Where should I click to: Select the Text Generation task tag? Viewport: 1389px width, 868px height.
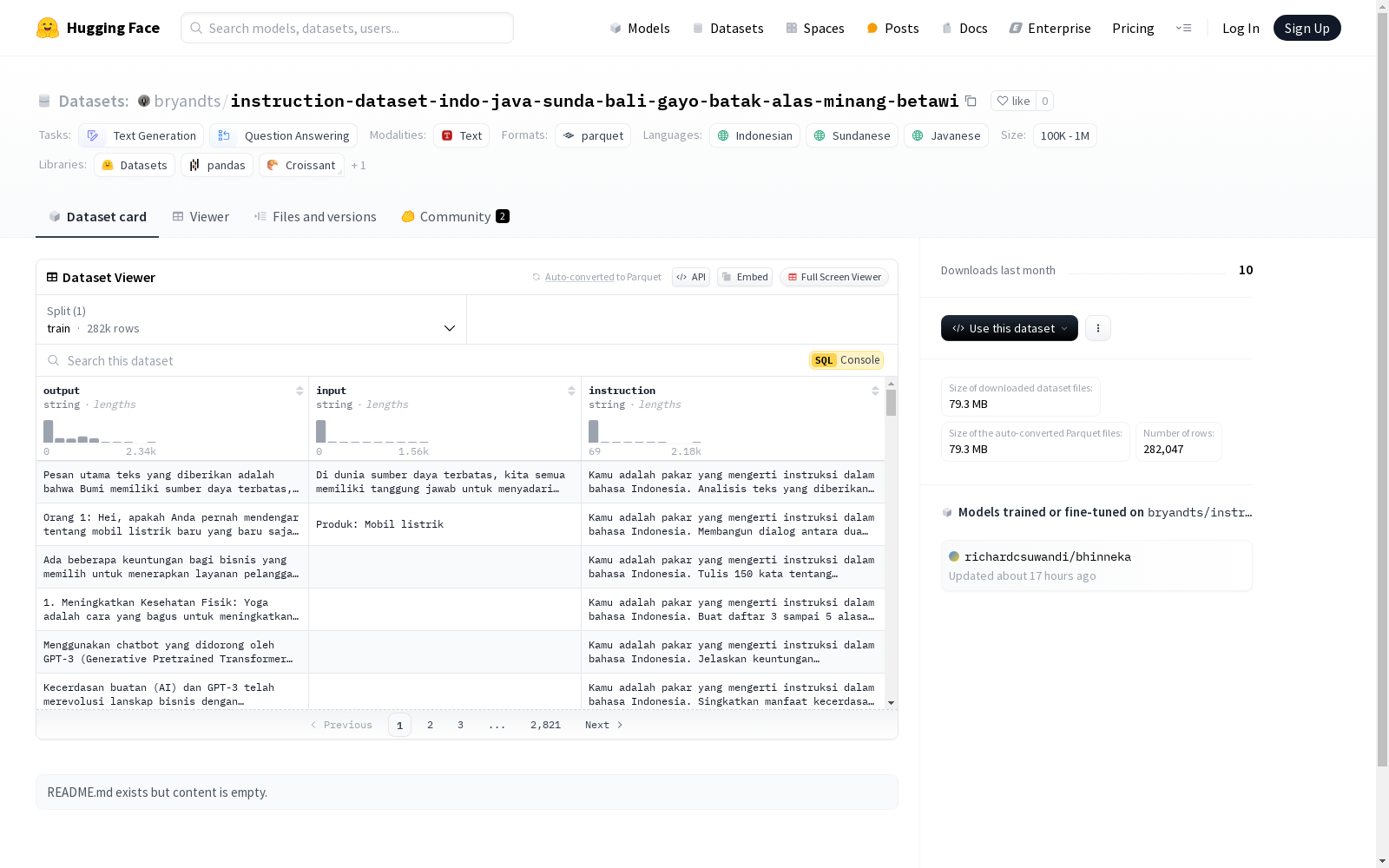pyautogui.click(x=142, y=135)
